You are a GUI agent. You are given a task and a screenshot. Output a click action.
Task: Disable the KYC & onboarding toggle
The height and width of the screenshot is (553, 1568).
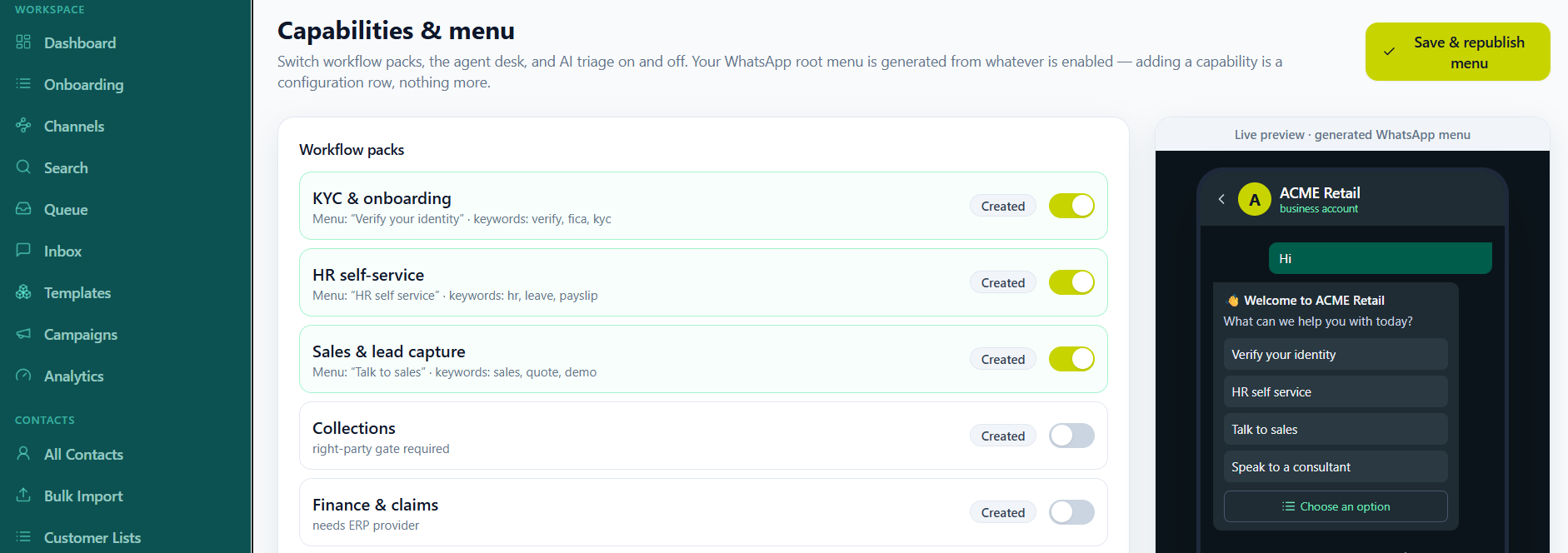tap(1071, 206)
